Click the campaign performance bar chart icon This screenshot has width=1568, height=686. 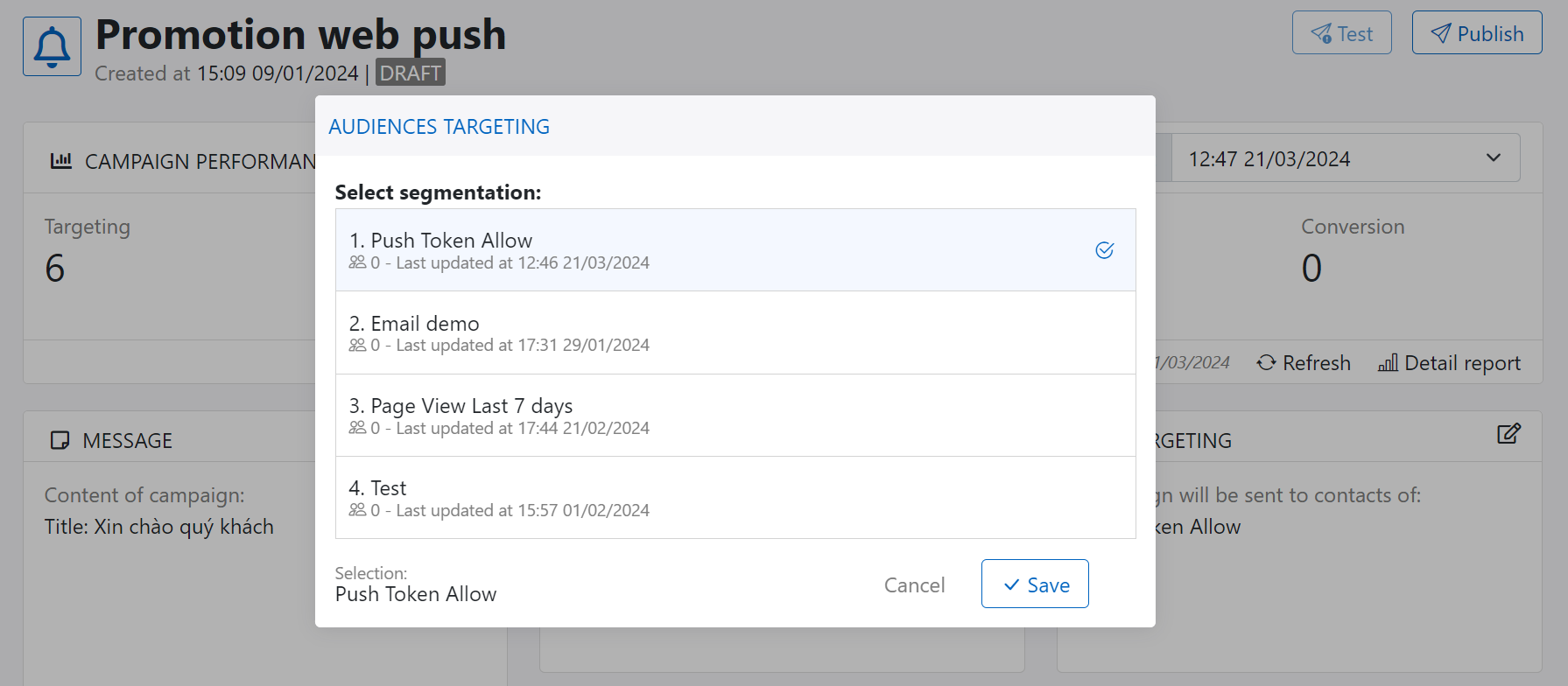click(61, 161)
